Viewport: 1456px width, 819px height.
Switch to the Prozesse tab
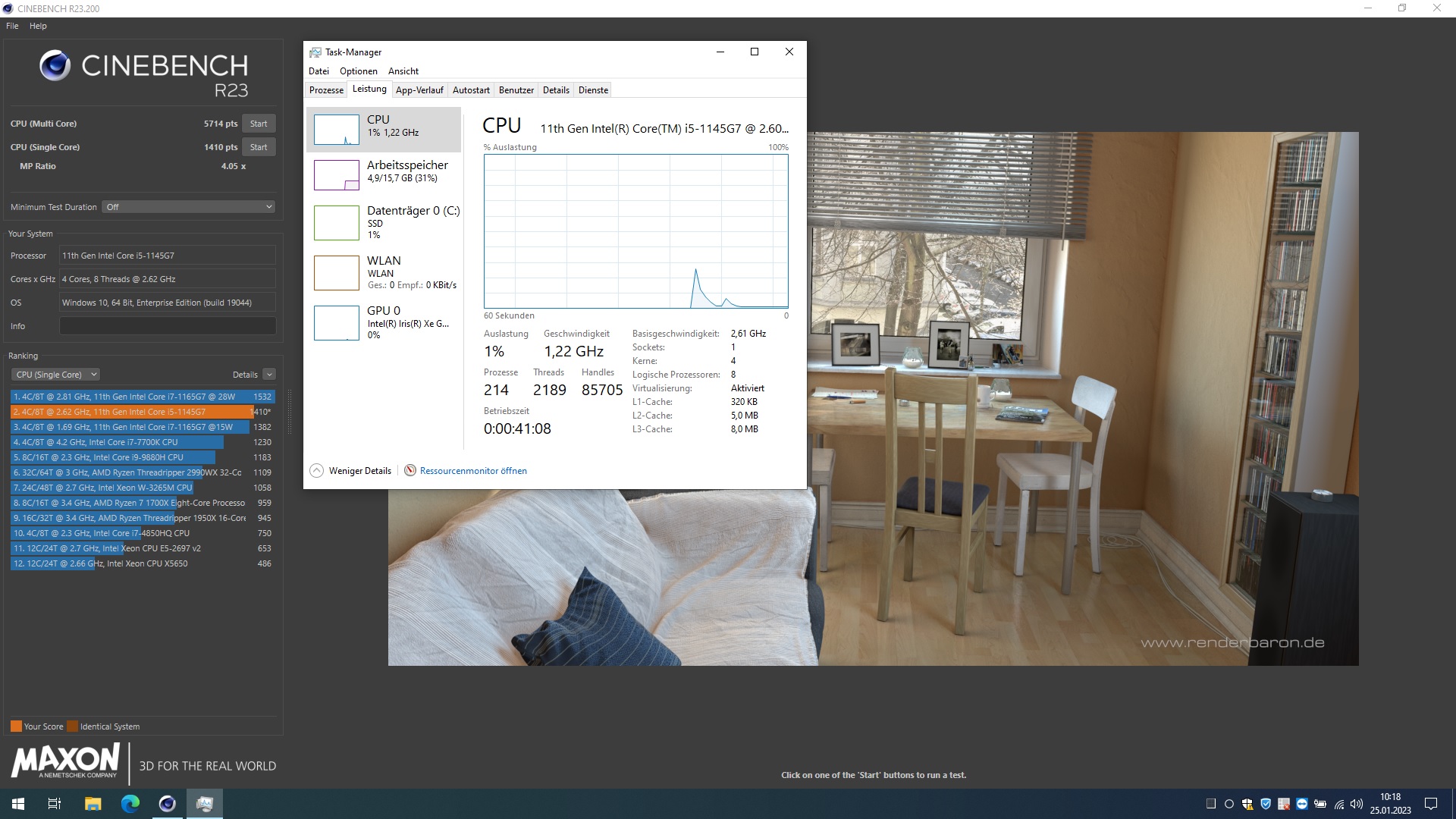click(325, 89)
